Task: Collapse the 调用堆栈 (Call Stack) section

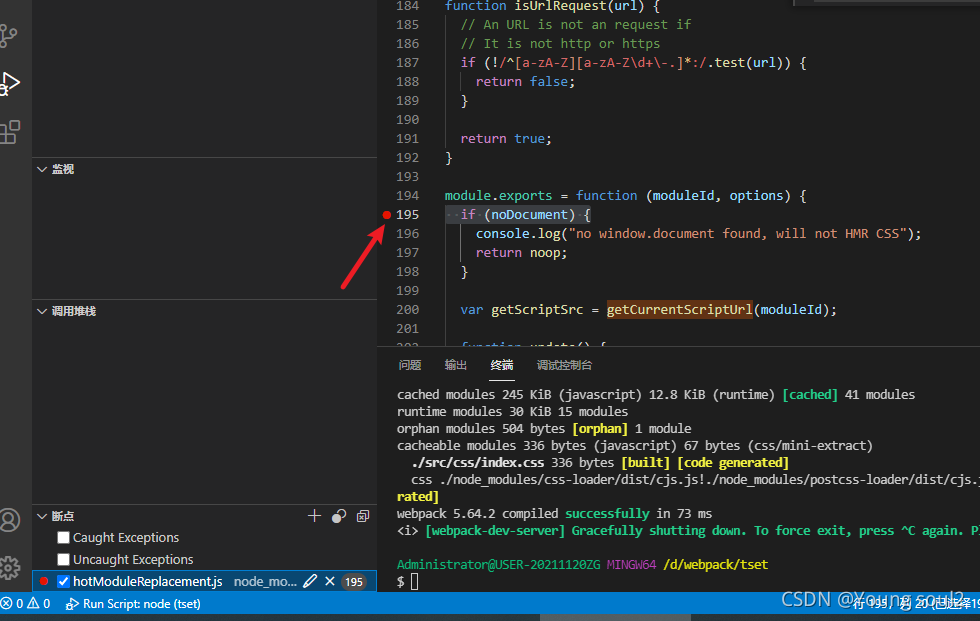Action: [x=42, y=311]
